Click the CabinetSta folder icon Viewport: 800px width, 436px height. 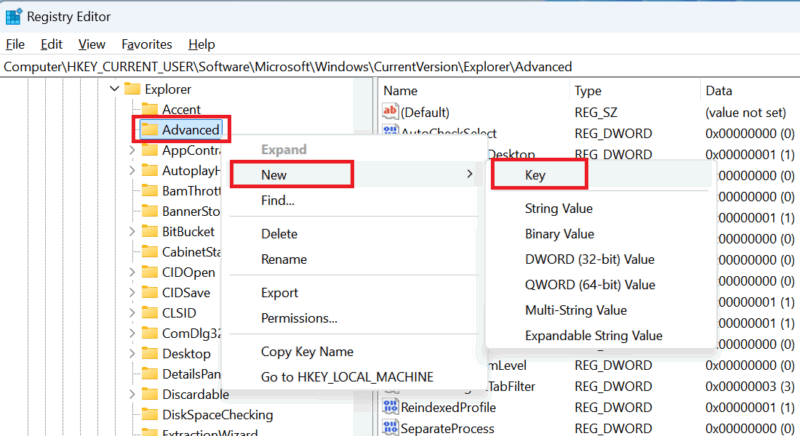[149, 252]
